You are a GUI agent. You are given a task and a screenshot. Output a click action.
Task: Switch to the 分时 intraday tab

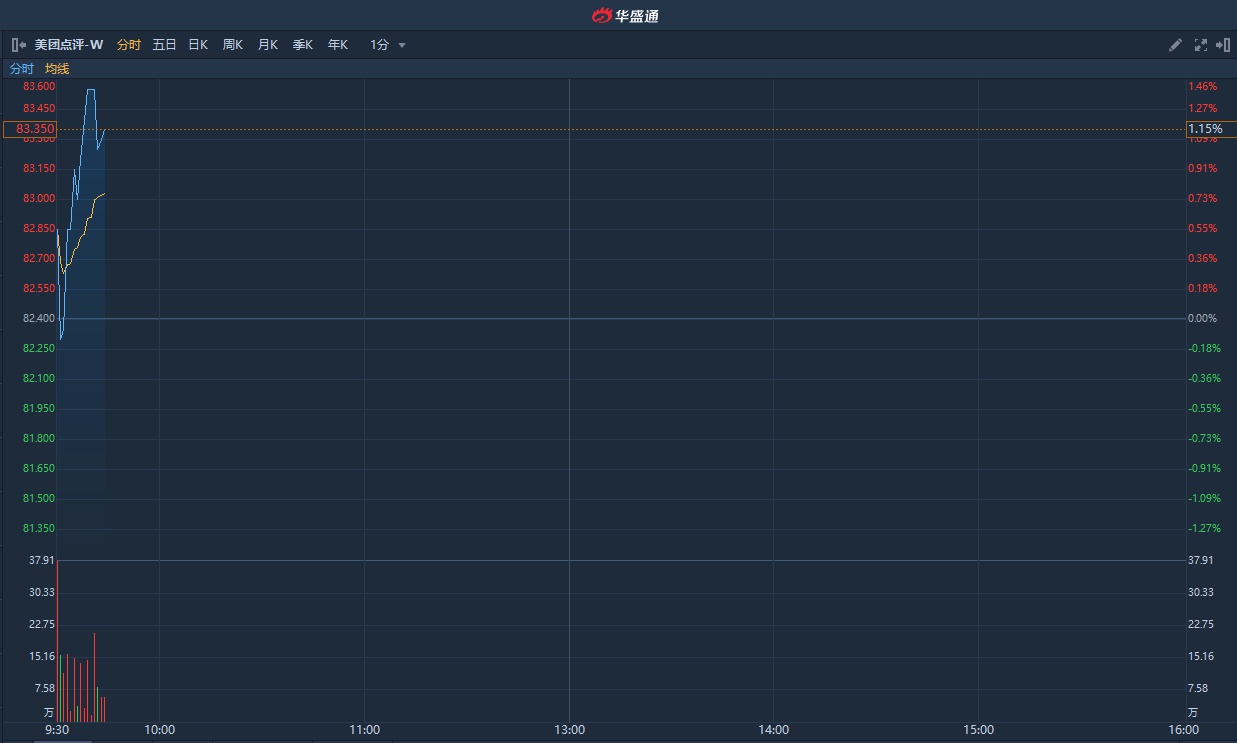click(129, 45)
